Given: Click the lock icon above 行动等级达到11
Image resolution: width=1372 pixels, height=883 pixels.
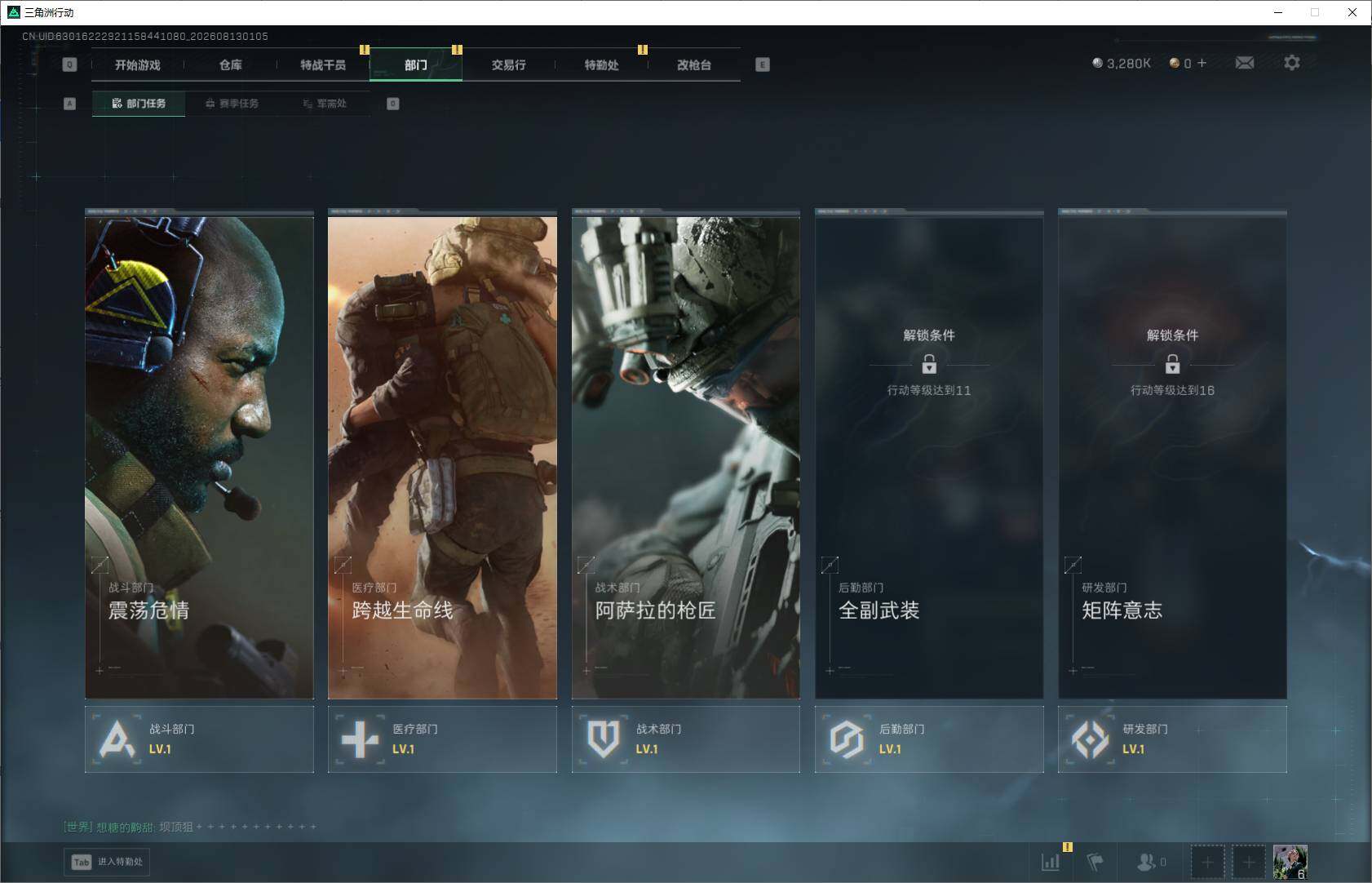Looking at the screenshot, I should coord(929,363).
